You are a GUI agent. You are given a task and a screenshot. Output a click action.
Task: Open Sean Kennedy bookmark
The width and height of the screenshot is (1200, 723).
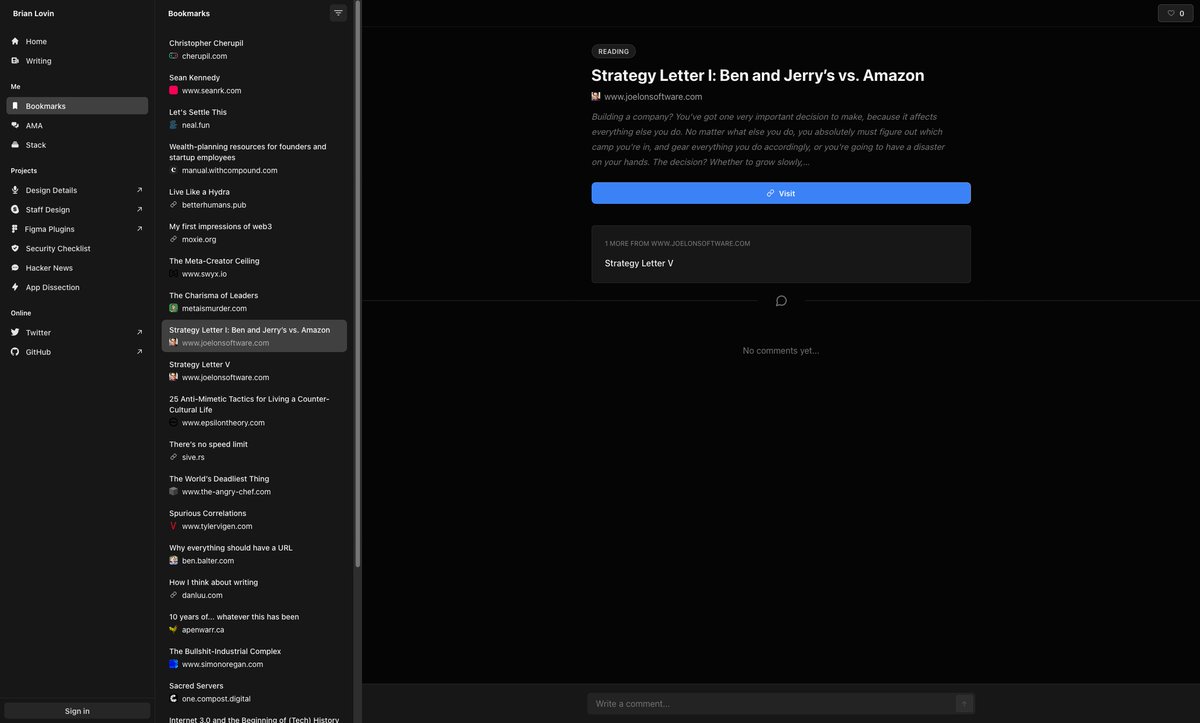pyautogui.click(x=254, y=84)
